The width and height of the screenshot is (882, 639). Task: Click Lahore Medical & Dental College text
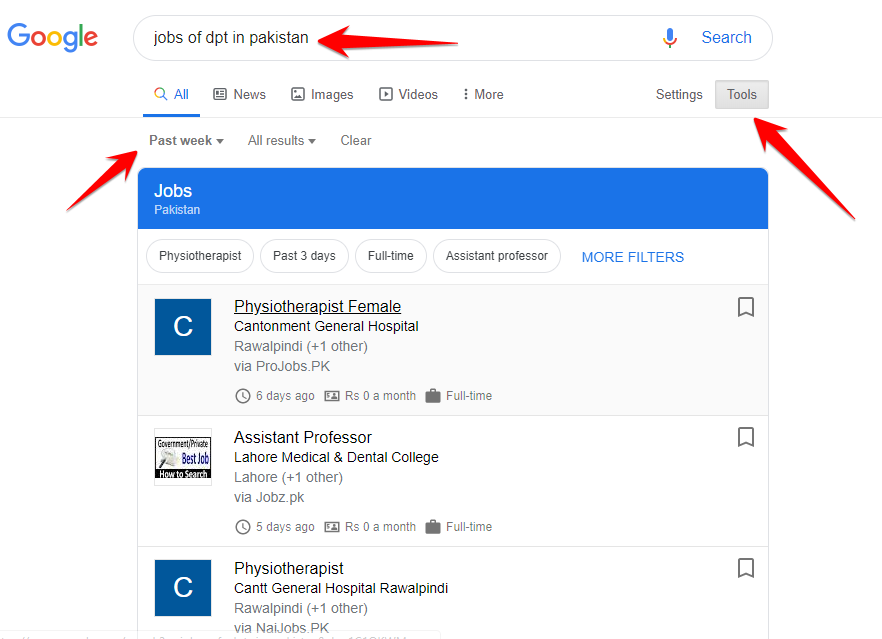pyautogui.click(x=336, y=457)
